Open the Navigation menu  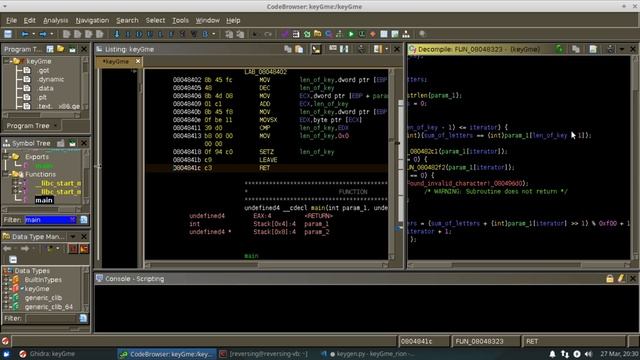point(92,20)
